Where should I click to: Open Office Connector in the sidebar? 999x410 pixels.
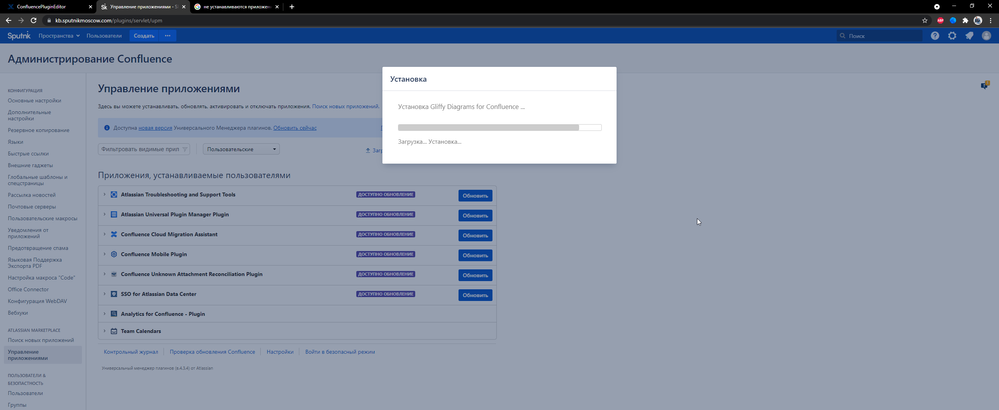pos(28,289)
